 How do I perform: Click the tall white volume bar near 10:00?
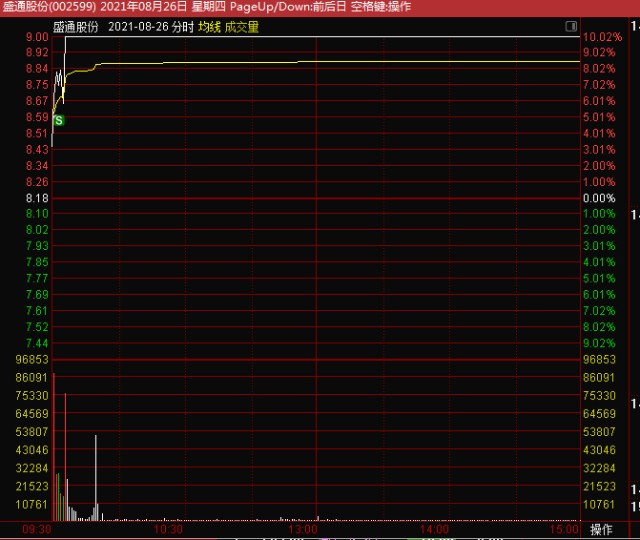point(96,478)
